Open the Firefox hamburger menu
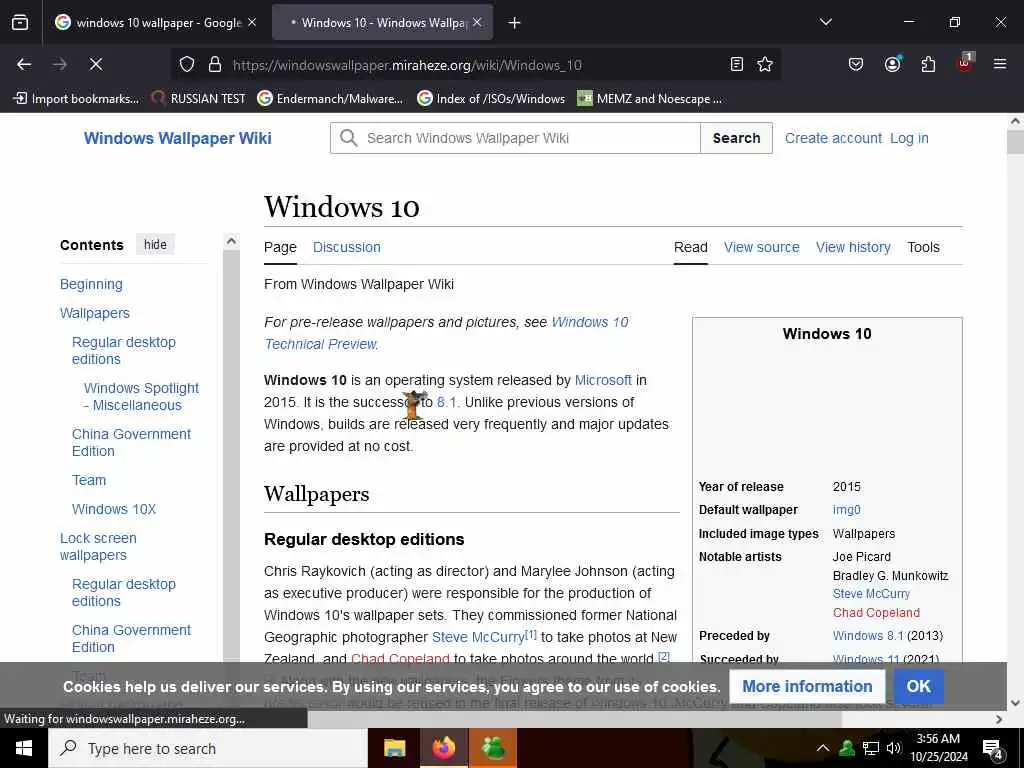 [1000, 64]
